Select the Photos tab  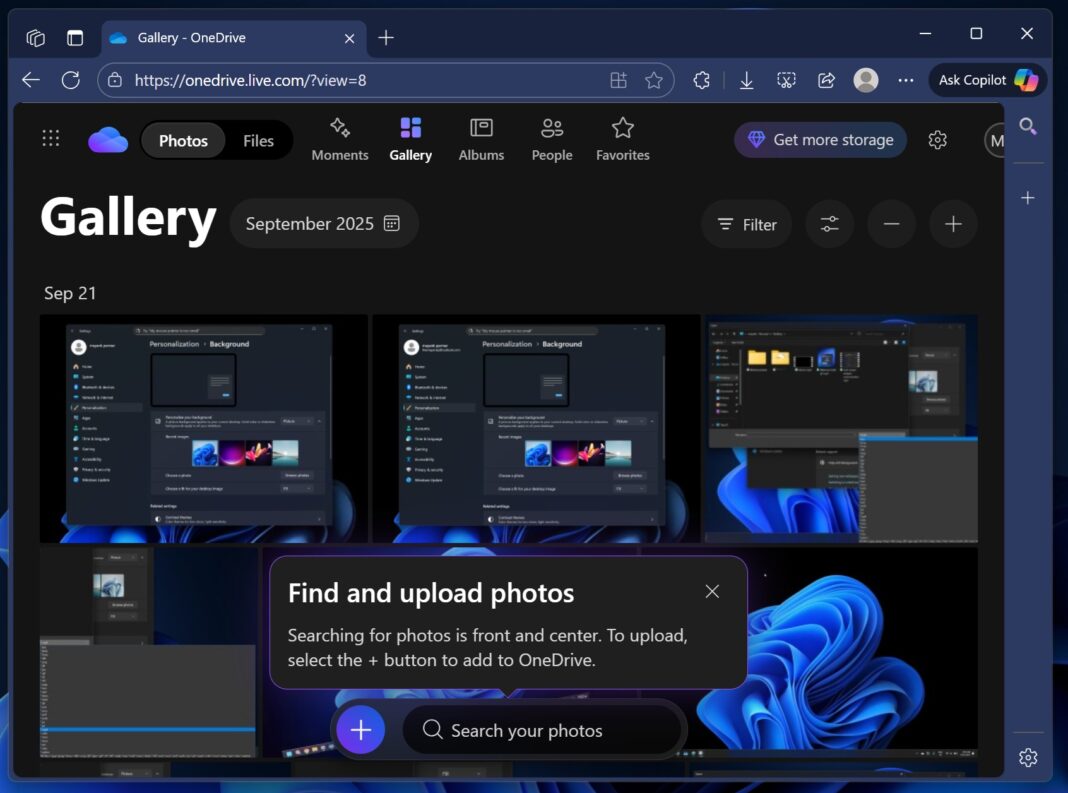pyautogui.click(x=184, y=141)
